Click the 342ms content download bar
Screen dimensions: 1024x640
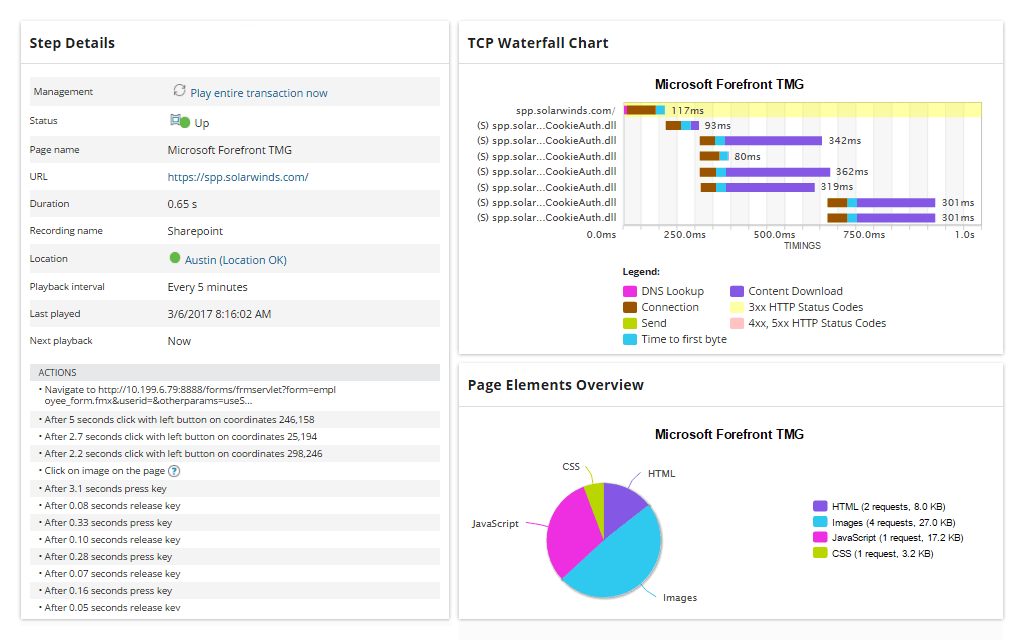pyautogui.click(x=773, y=141)
